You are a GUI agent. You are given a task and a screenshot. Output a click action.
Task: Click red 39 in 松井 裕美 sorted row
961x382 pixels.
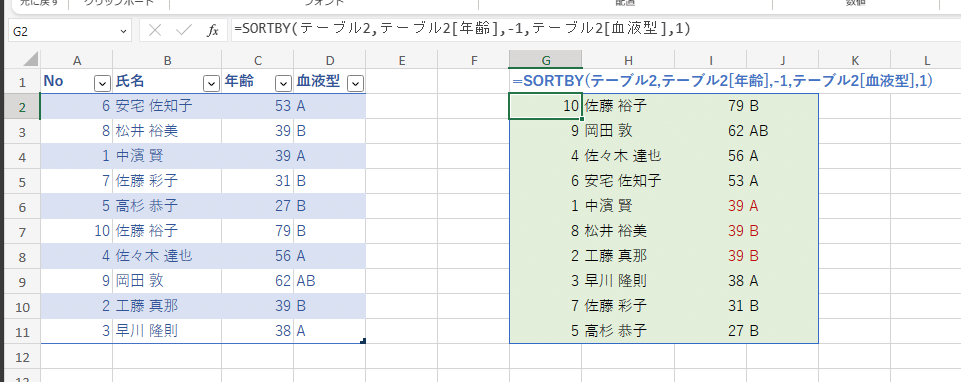click(x=736, y=231)
